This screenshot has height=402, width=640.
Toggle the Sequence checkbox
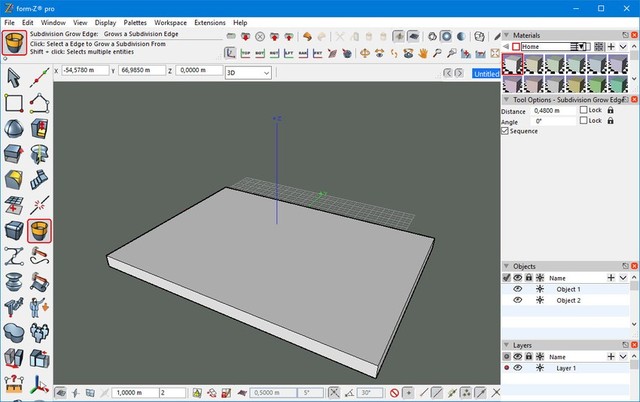(506, 131)
